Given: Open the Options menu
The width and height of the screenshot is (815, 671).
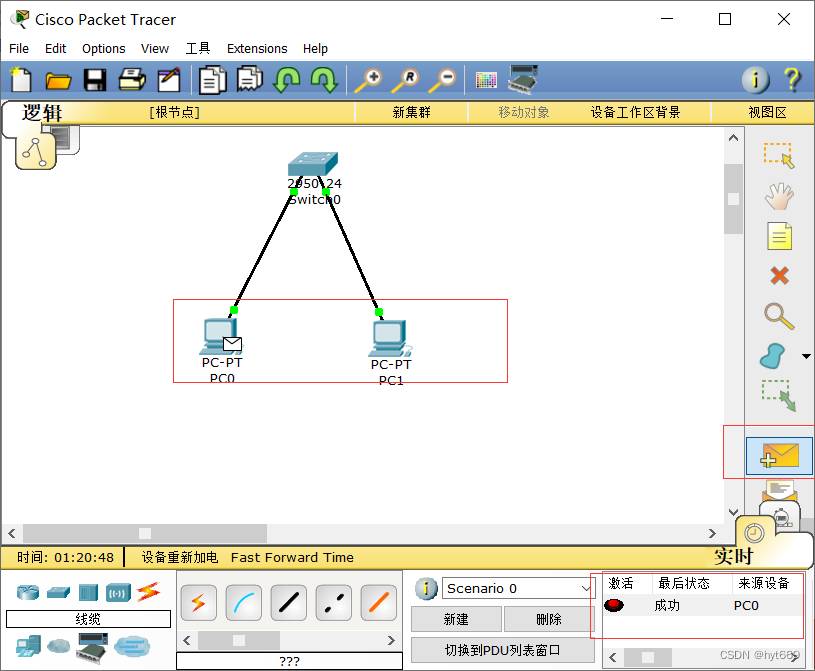Looking at the screenshot, I should (x=103, y=49).
